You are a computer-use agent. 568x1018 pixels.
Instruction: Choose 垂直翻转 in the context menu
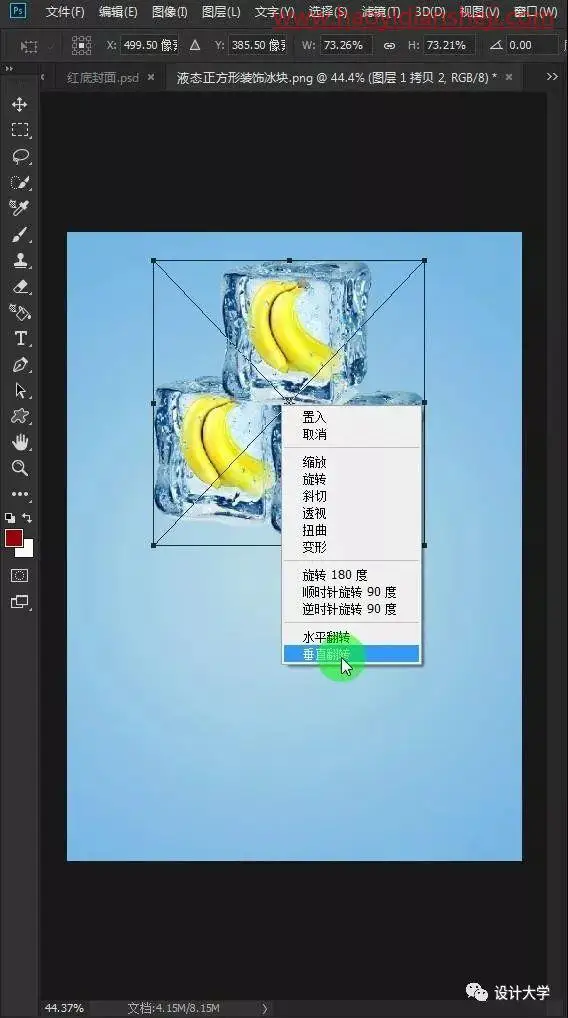pyautogui.click(x=351, y=654)
